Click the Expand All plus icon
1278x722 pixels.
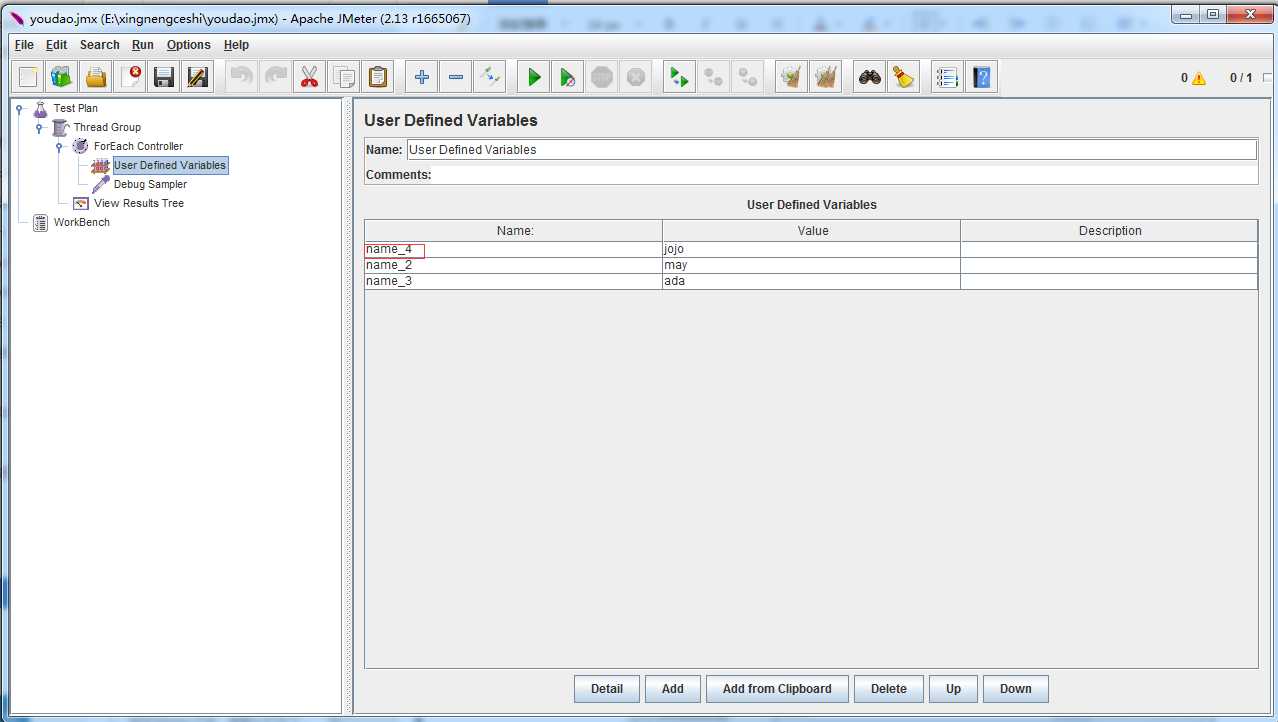(x=422, y=77)
